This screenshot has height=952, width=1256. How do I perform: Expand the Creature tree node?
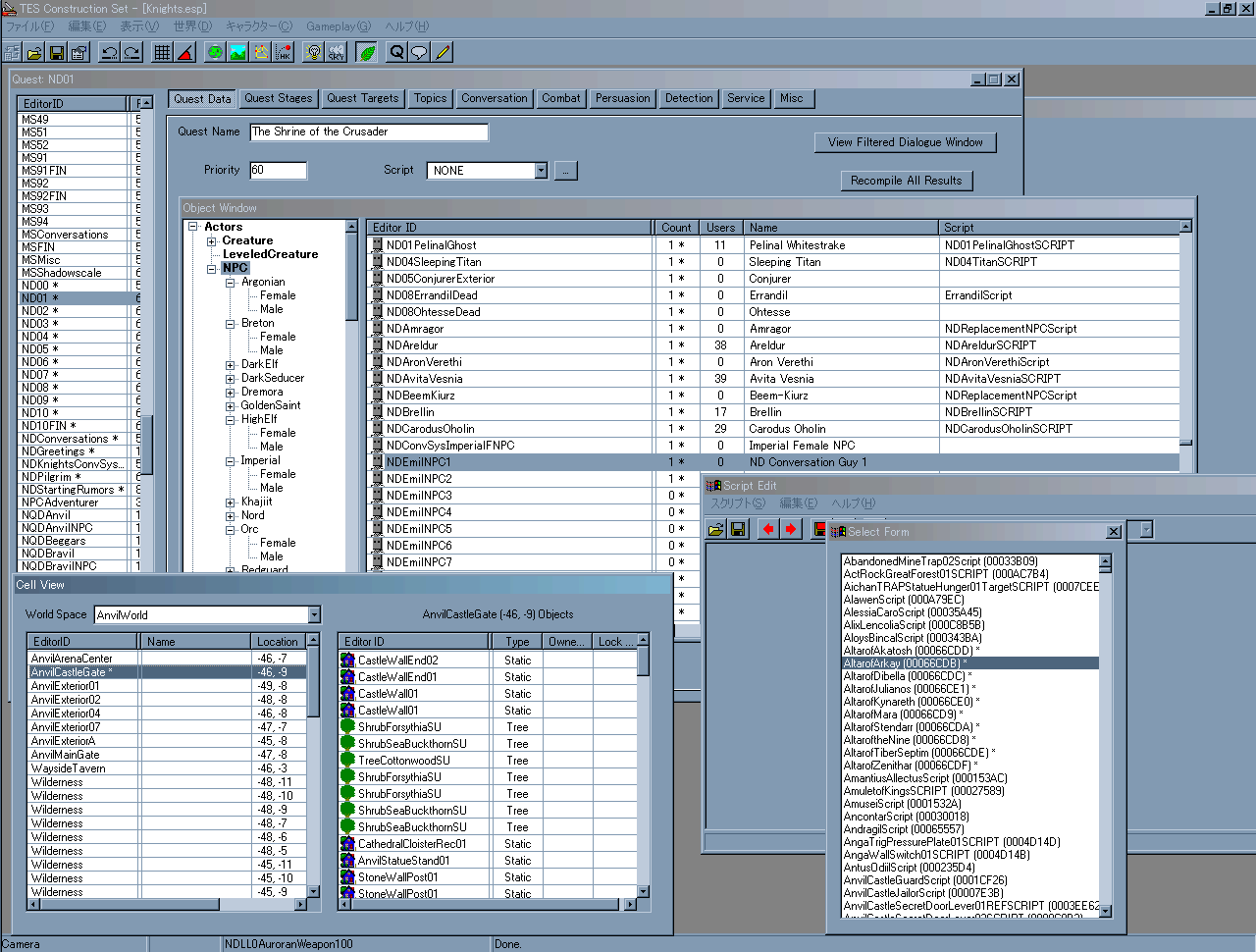[x=212, y=240]
